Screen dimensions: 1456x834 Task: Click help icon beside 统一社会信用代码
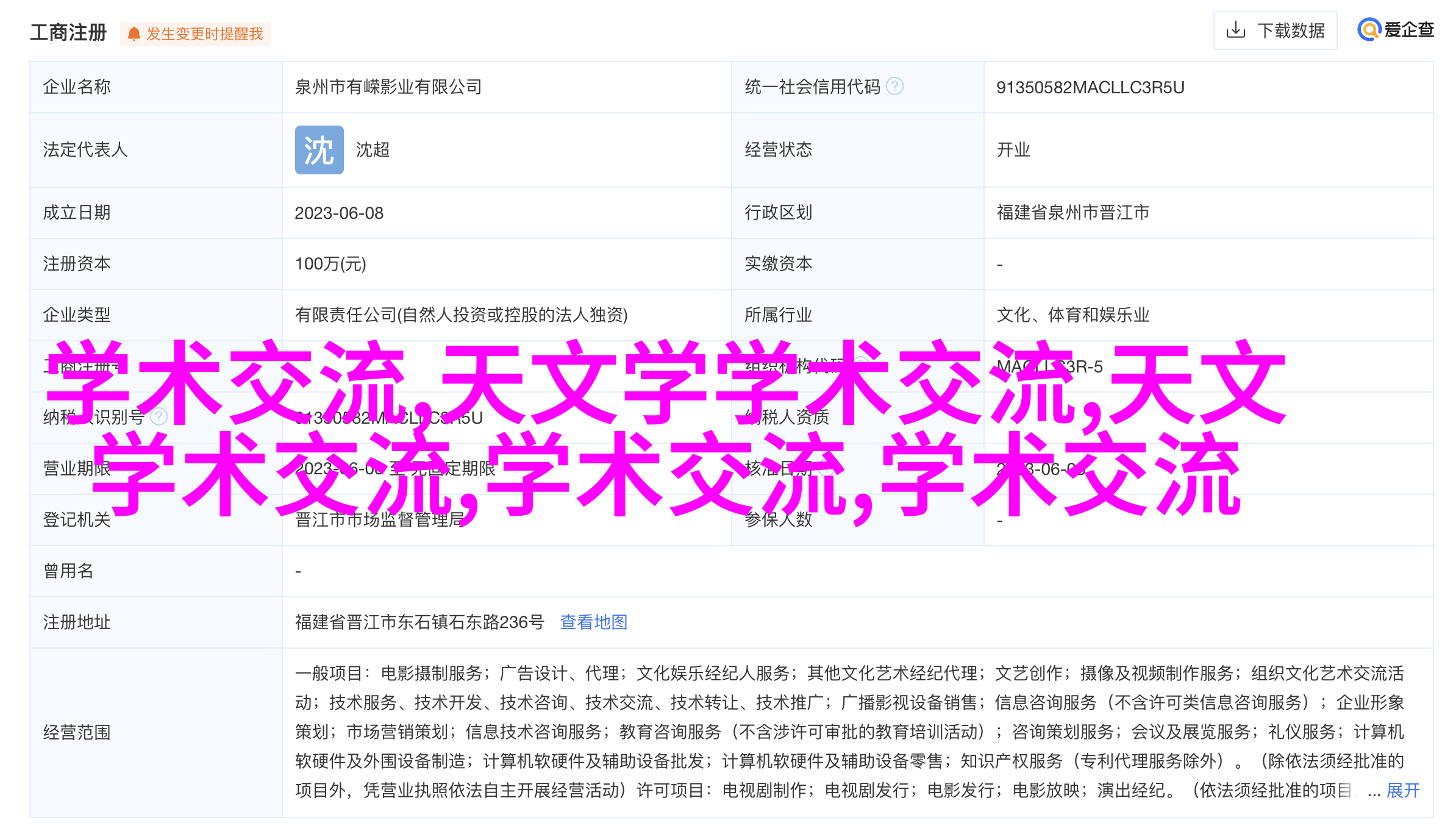click(894, 87)
